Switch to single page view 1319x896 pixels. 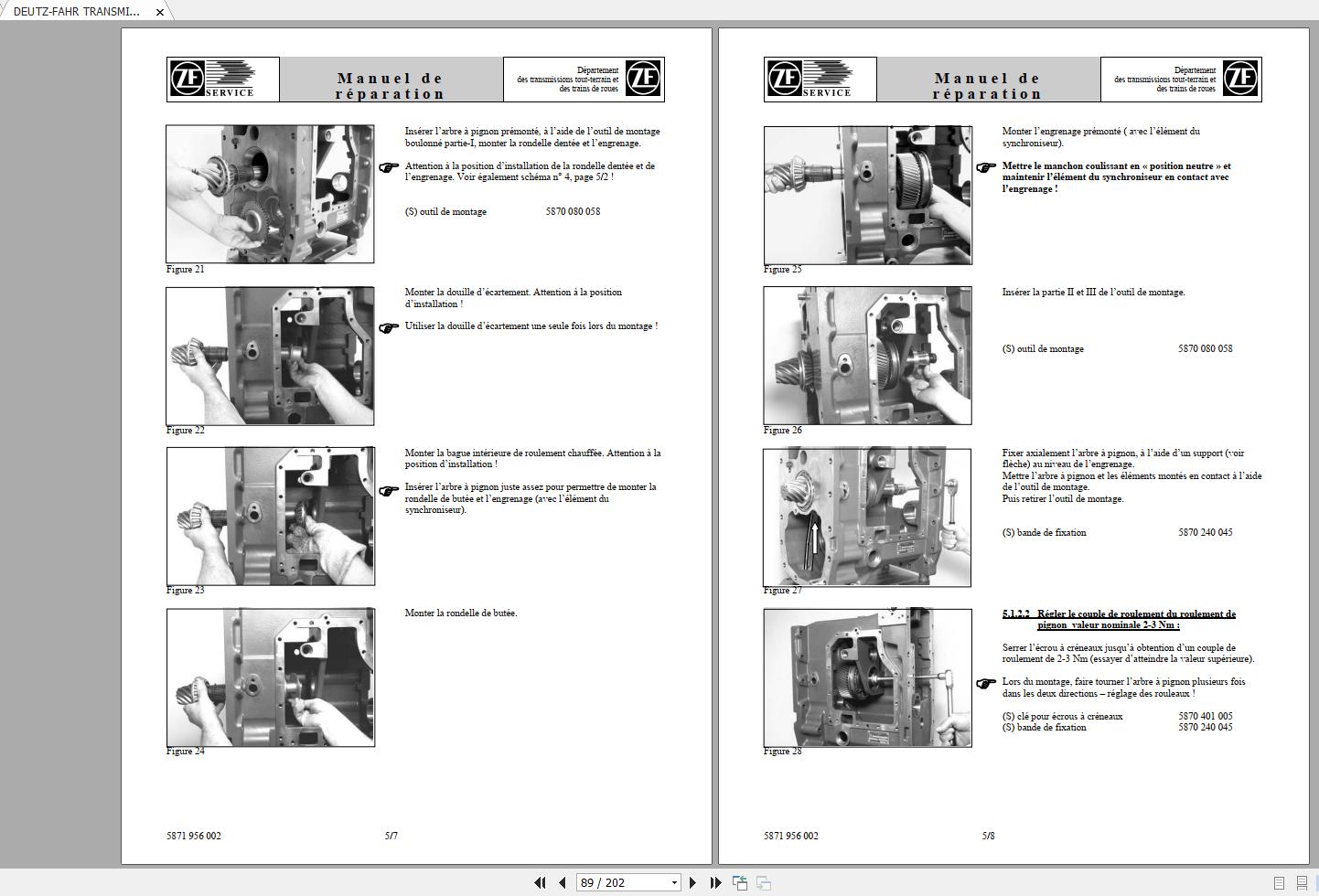pyautogui.click(x=1279, y=882)
